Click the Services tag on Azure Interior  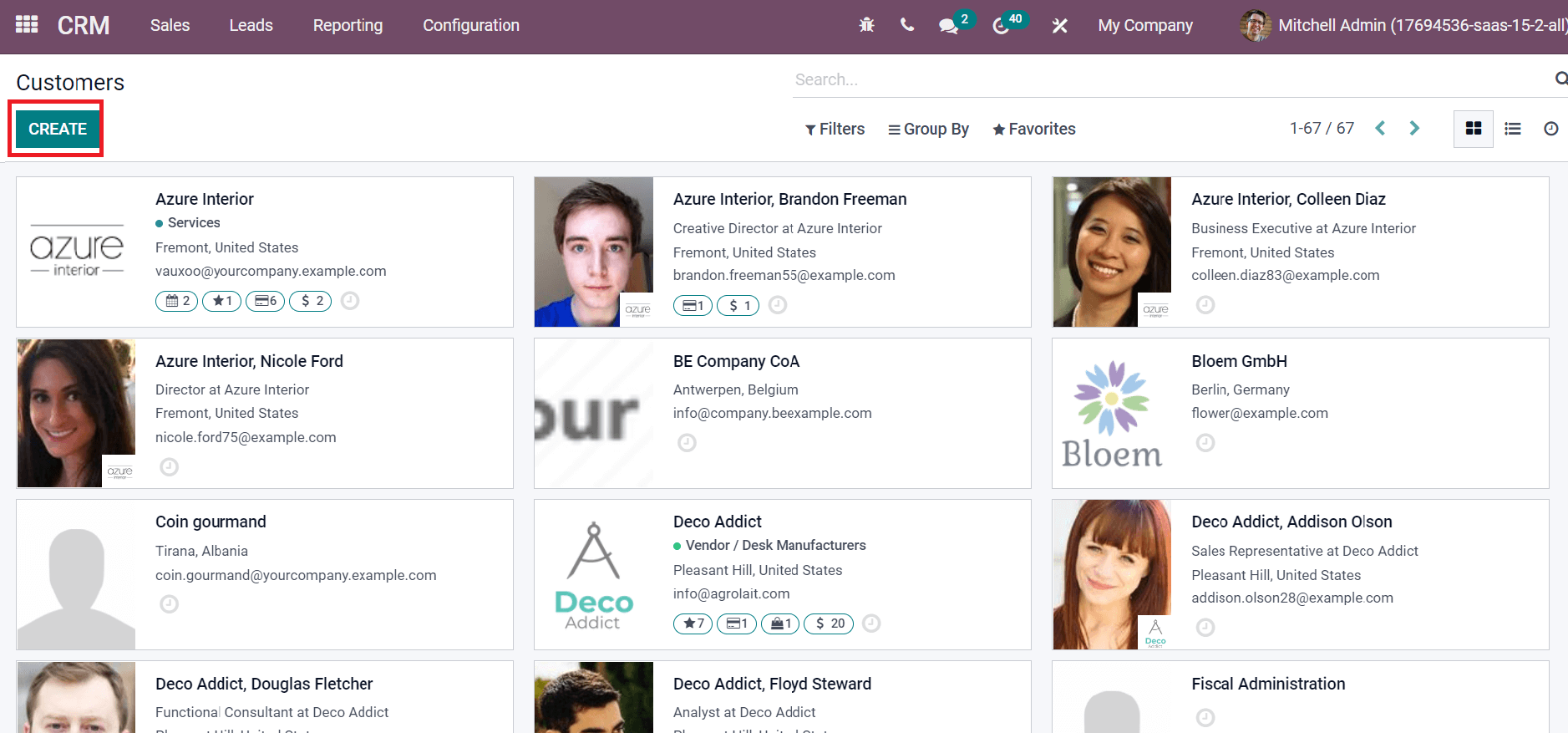[188, 222]
